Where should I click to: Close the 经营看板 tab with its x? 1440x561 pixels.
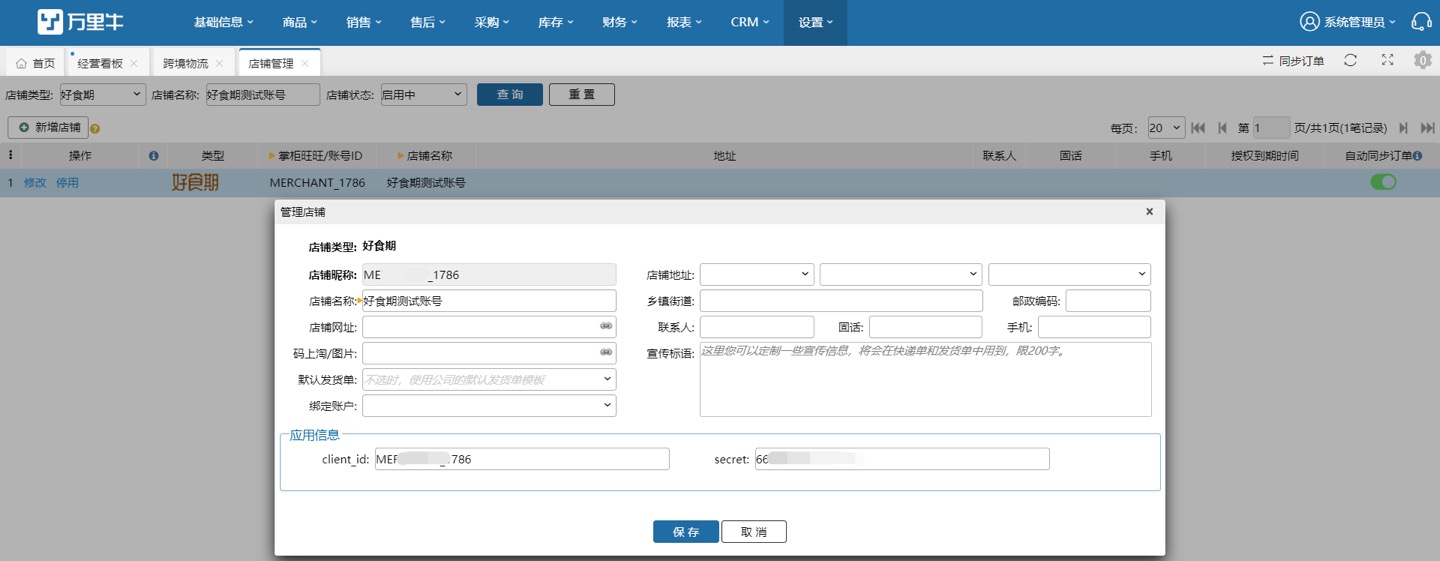[x=134, y=63]
